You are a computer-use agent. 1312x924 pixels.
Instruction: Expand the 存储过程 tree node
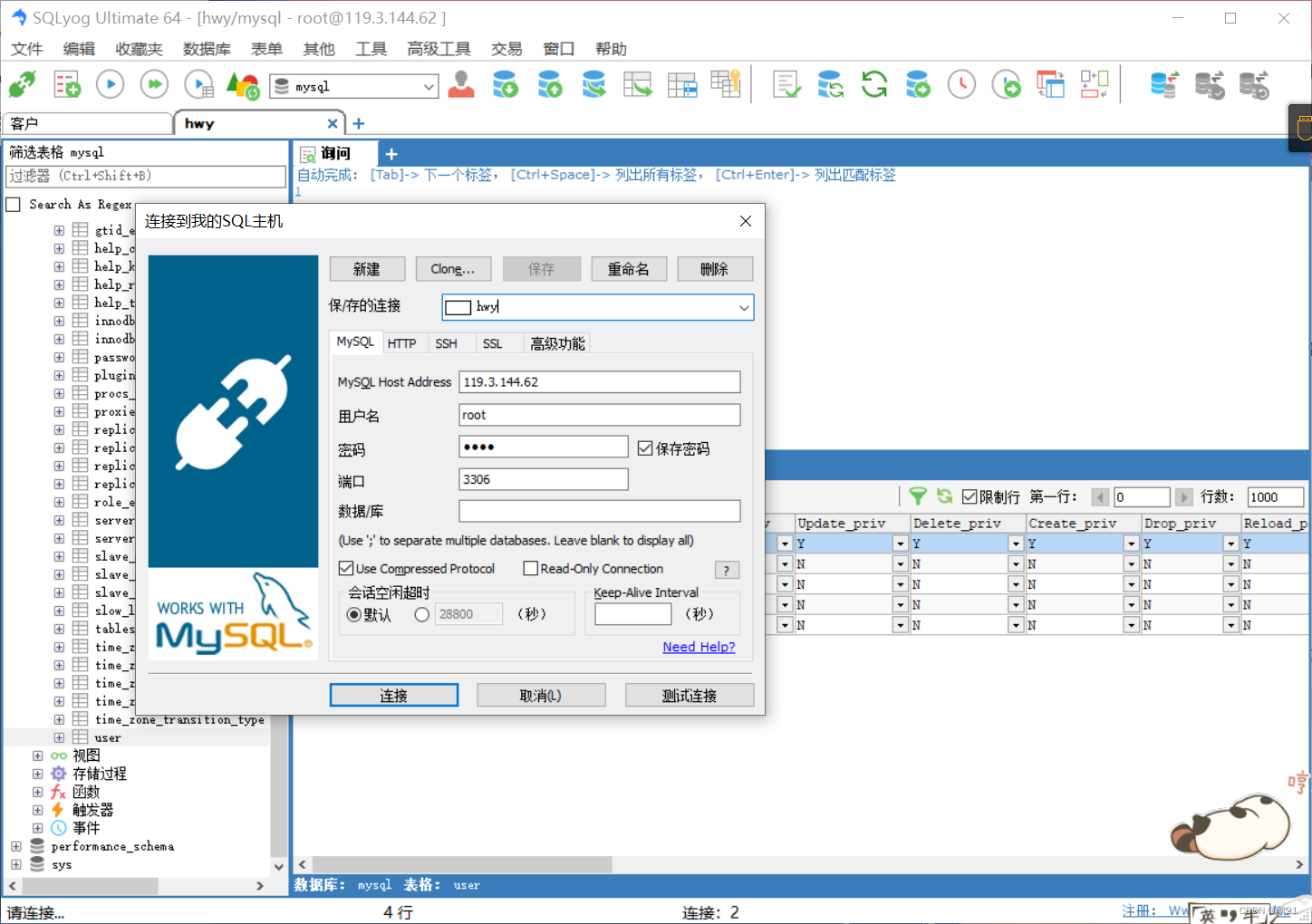click(37, 774)
